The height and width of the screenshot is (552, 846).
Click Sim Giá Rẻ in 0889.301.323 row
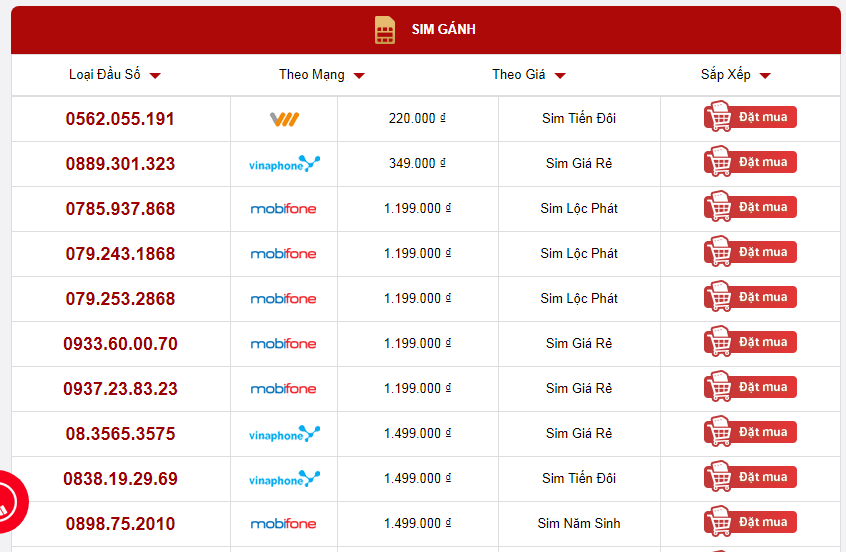(579, 163)
